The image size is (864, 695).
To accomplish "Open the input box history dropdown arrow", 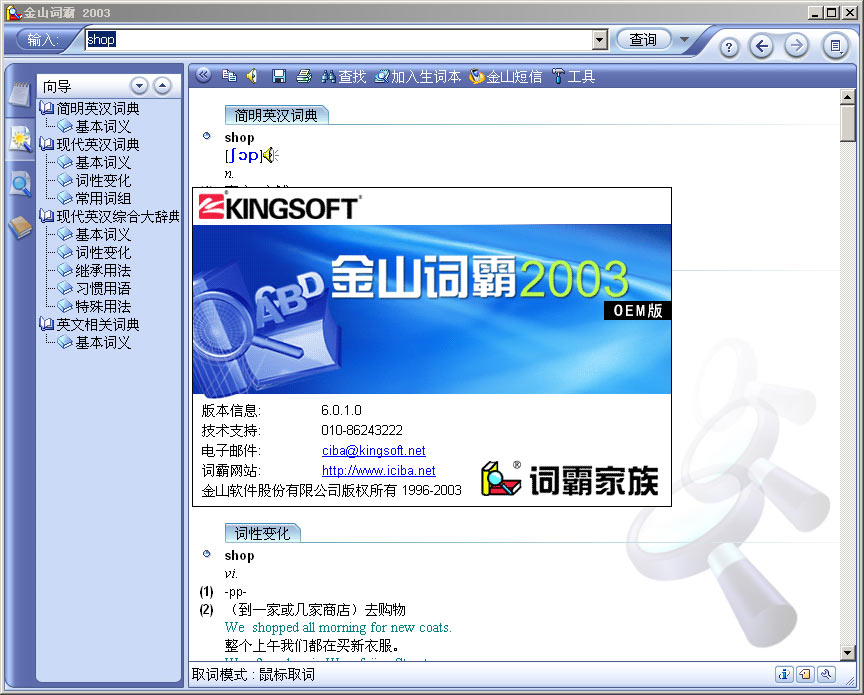I will (x=600, y=40).
